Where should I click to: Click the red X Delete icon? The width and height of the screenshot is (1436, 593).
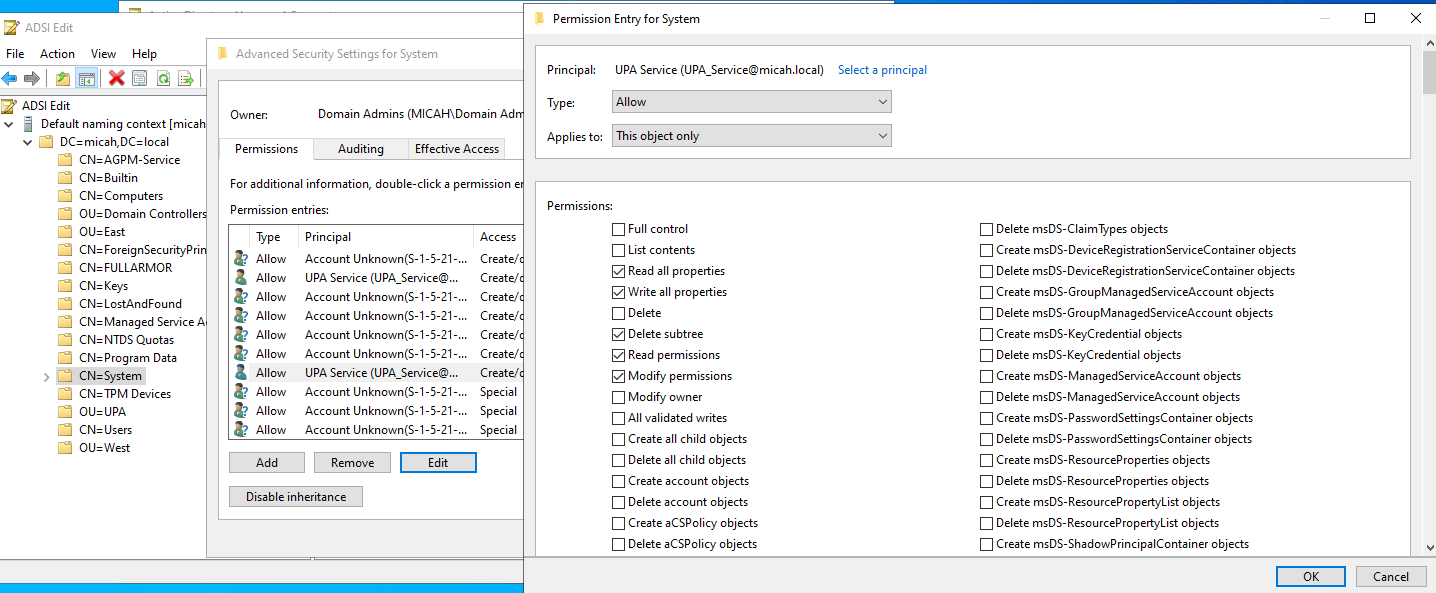coord(116,79)
